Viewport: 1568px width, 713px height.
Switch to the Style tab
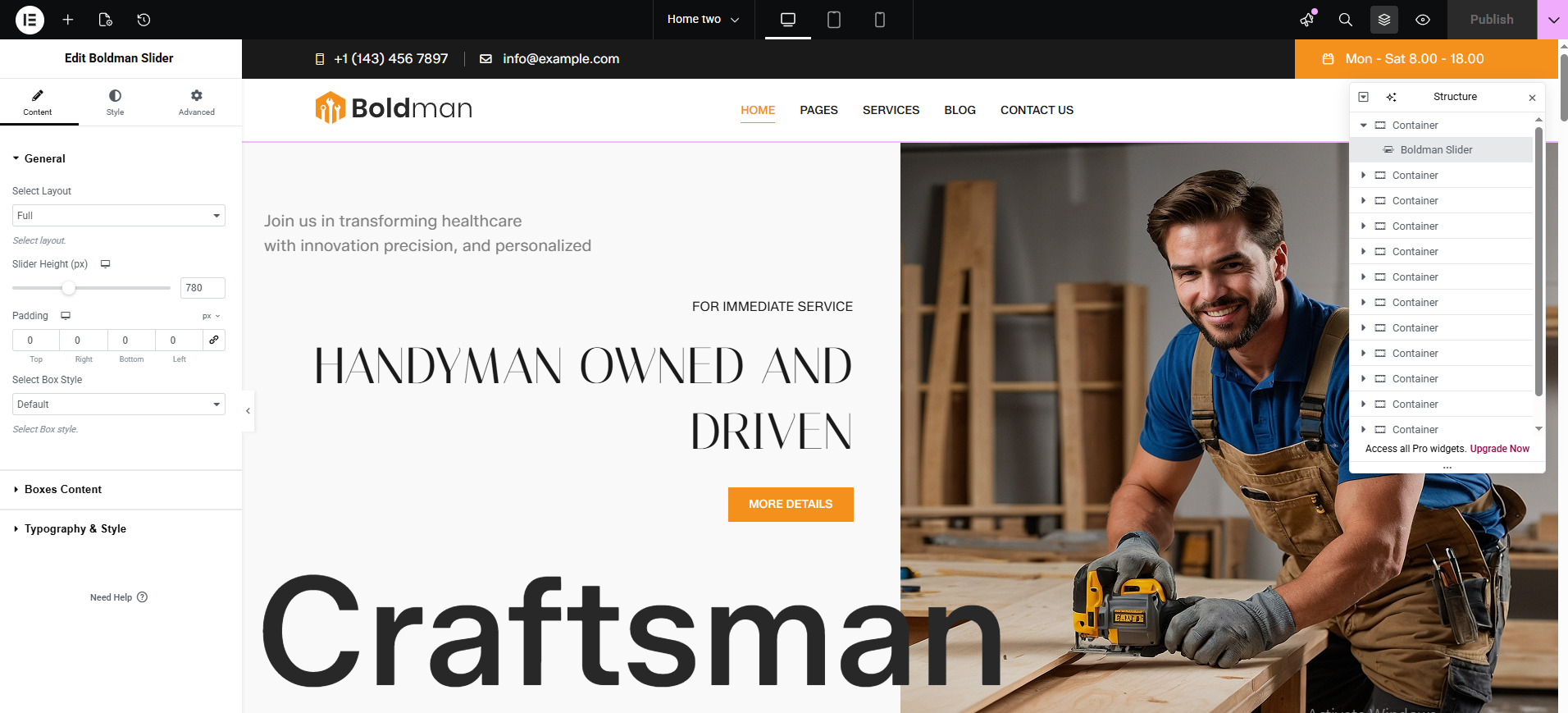[115, 103]
